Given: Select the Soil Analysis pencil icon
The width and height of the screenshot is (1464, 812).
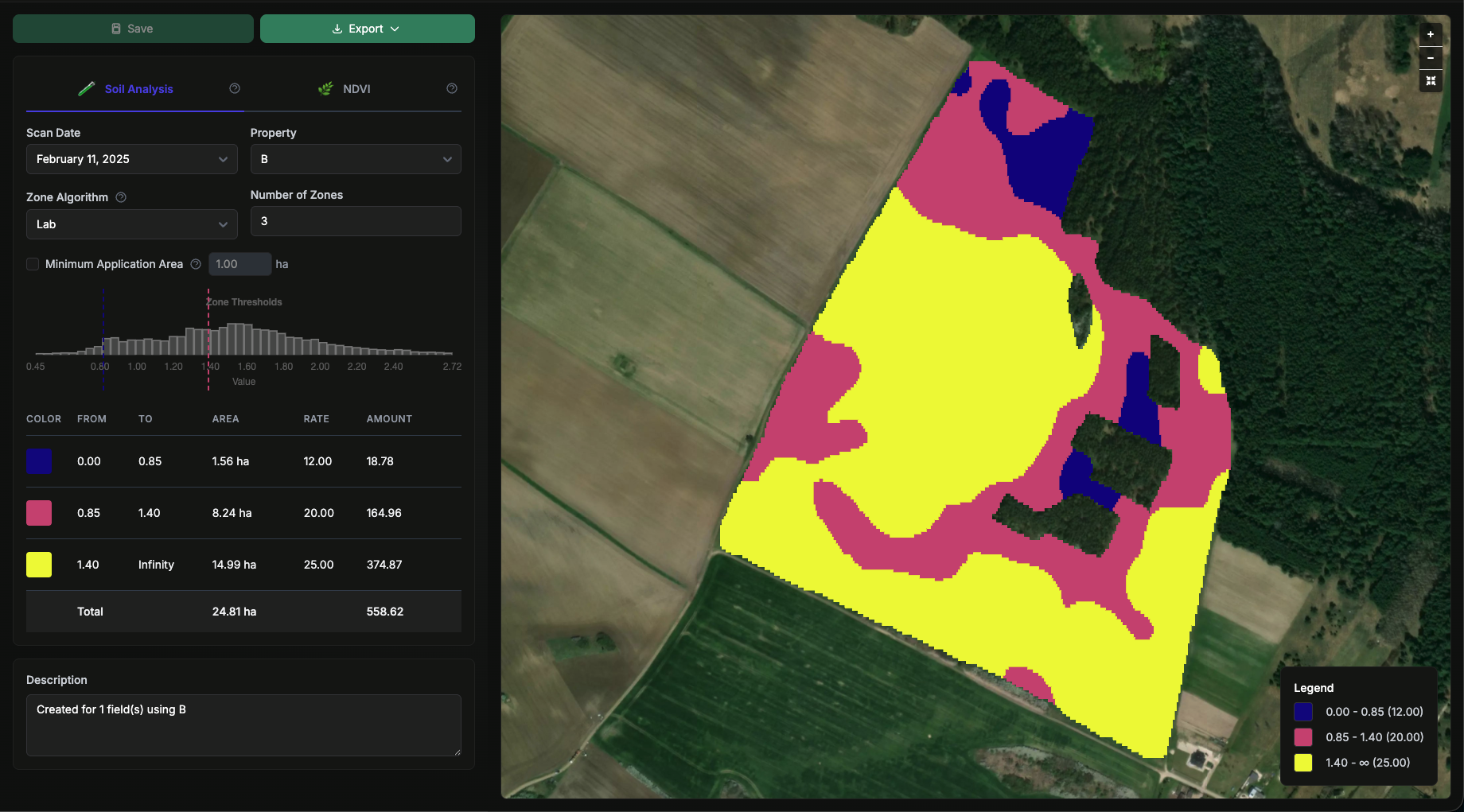Looking at the screenshot, I should pyautogui.click(x=86, y=88).
